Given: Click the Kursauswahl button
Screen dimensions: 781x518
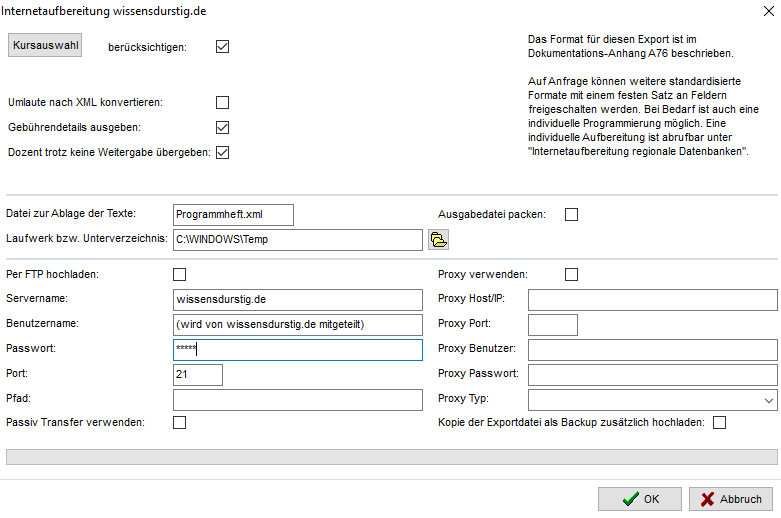Looking at the screenshot, I should [45, 45].
